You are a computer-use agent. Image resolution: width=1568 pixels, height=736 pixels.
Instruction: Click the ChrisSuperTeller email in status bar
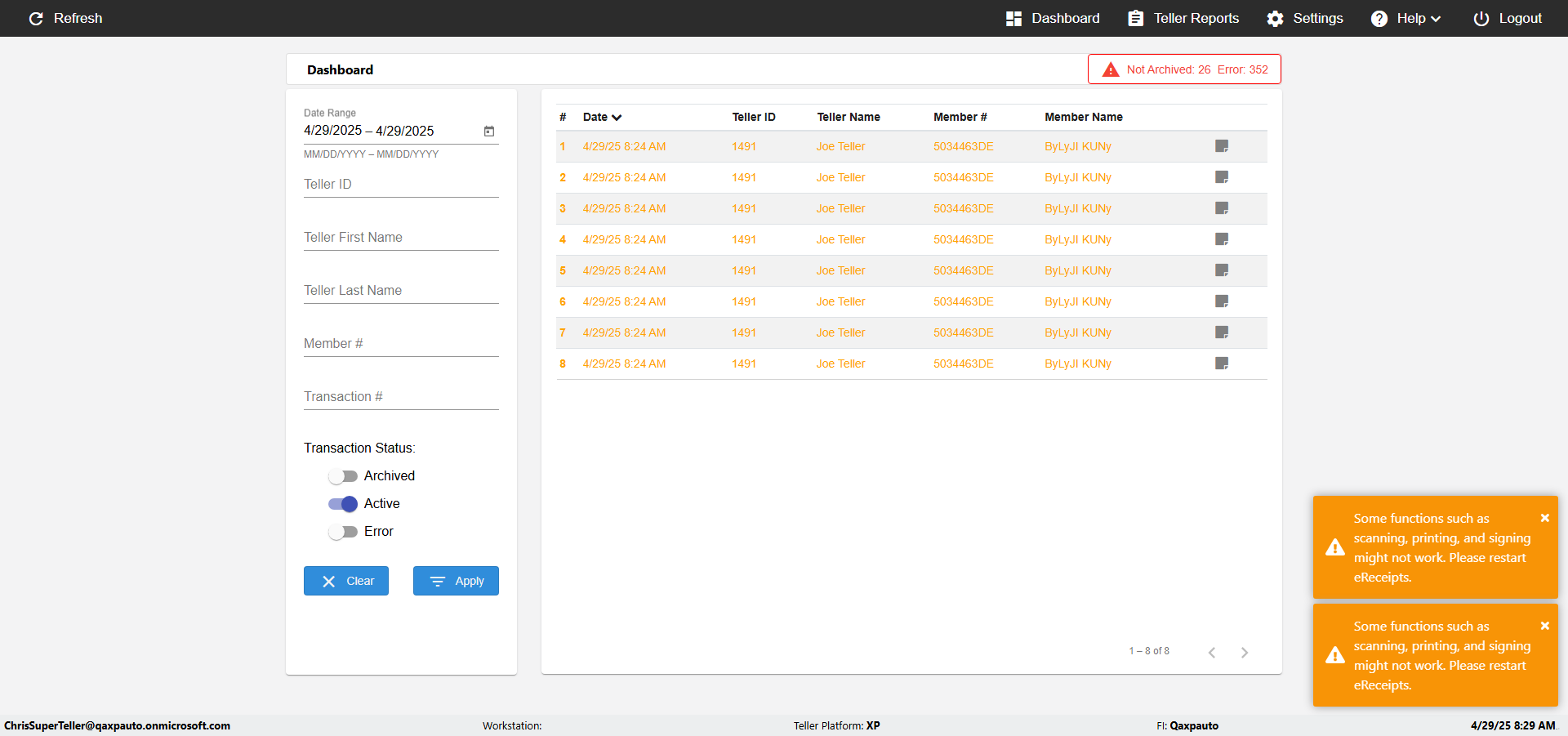click(117, 725)
